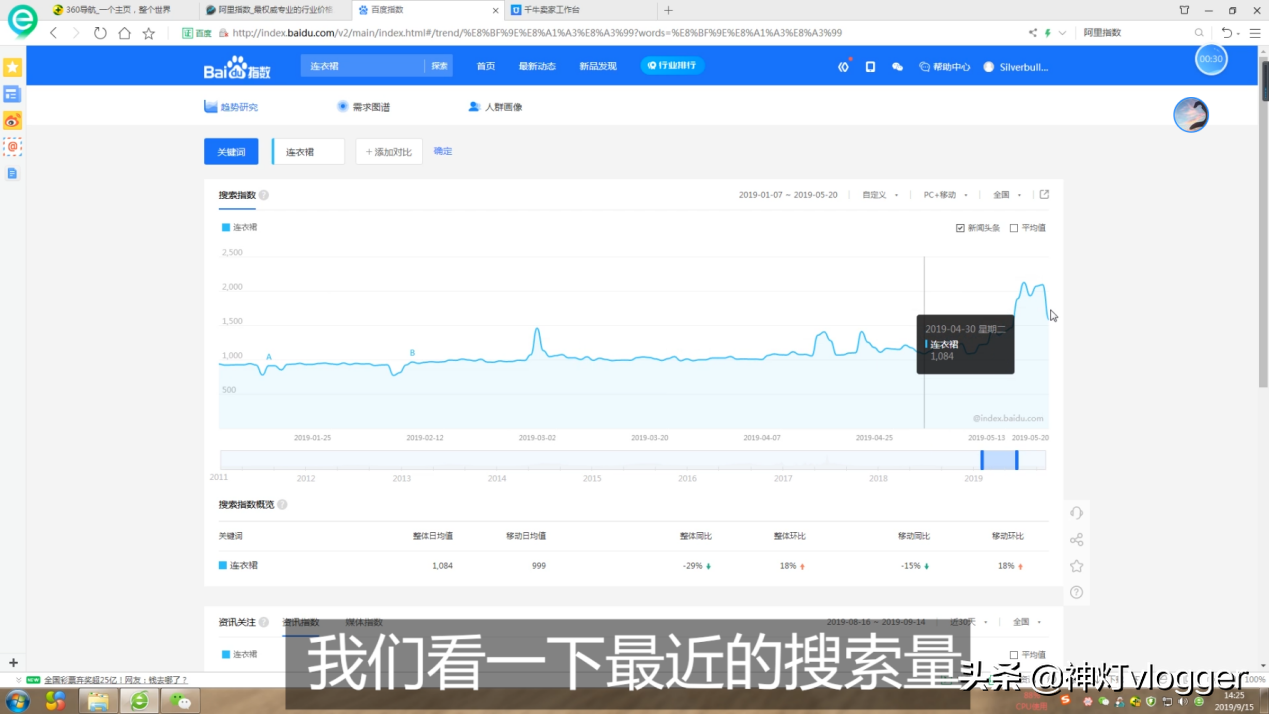
Task: Open Weibo from browser left sidebar
Action: point(12,121)
